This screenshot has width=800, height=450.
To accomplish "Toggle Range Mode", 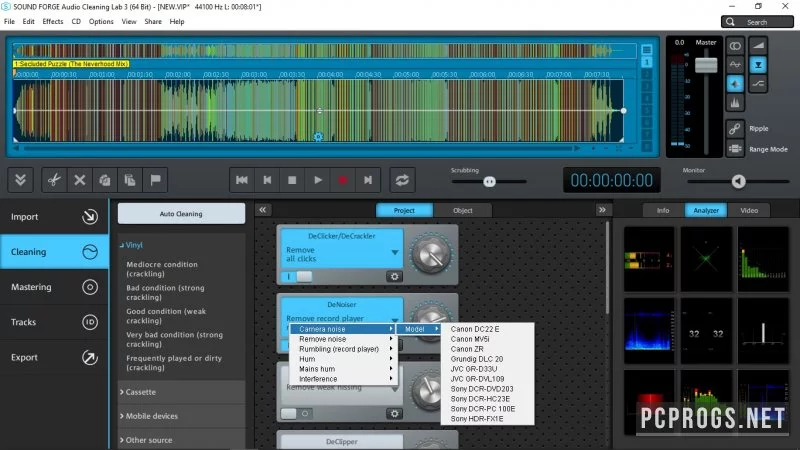I will pos(735,149).
